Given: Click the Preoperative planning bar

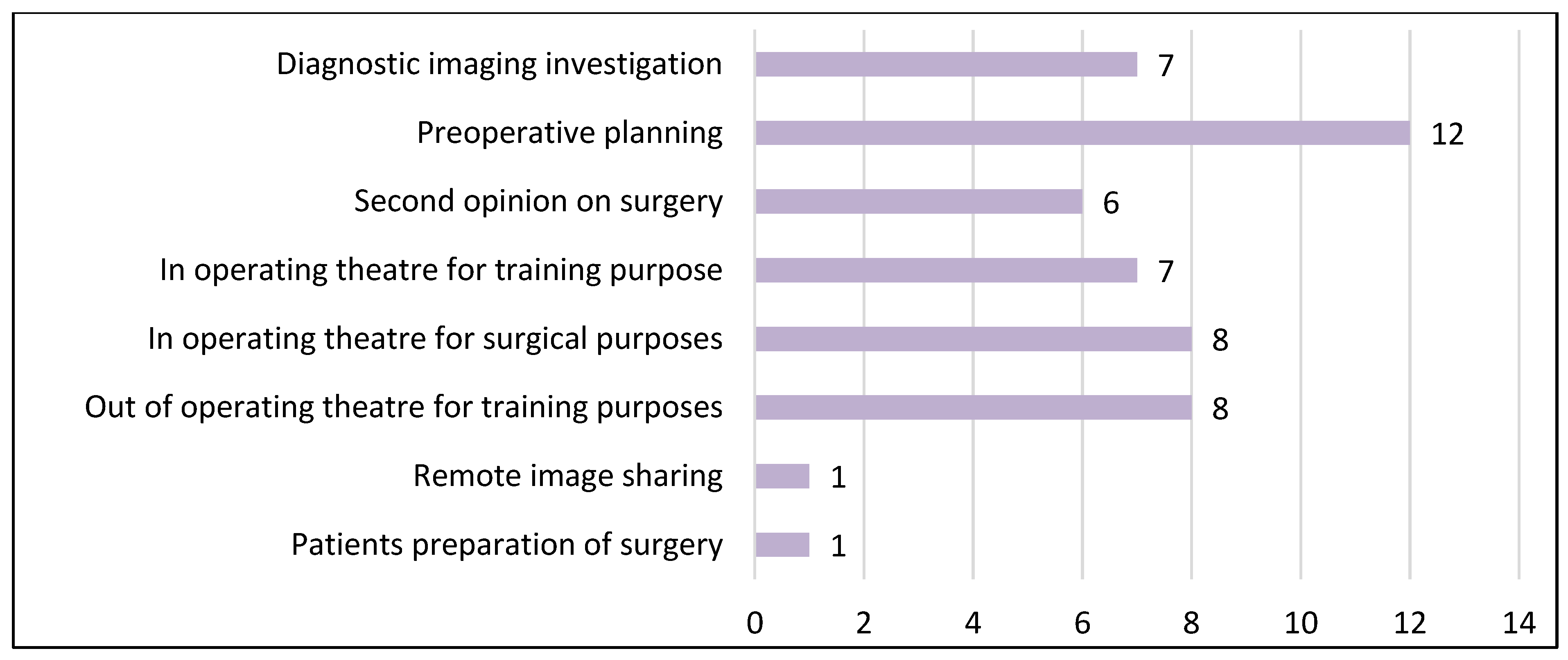Looking at the screenshot, I should pos(1082,133).
